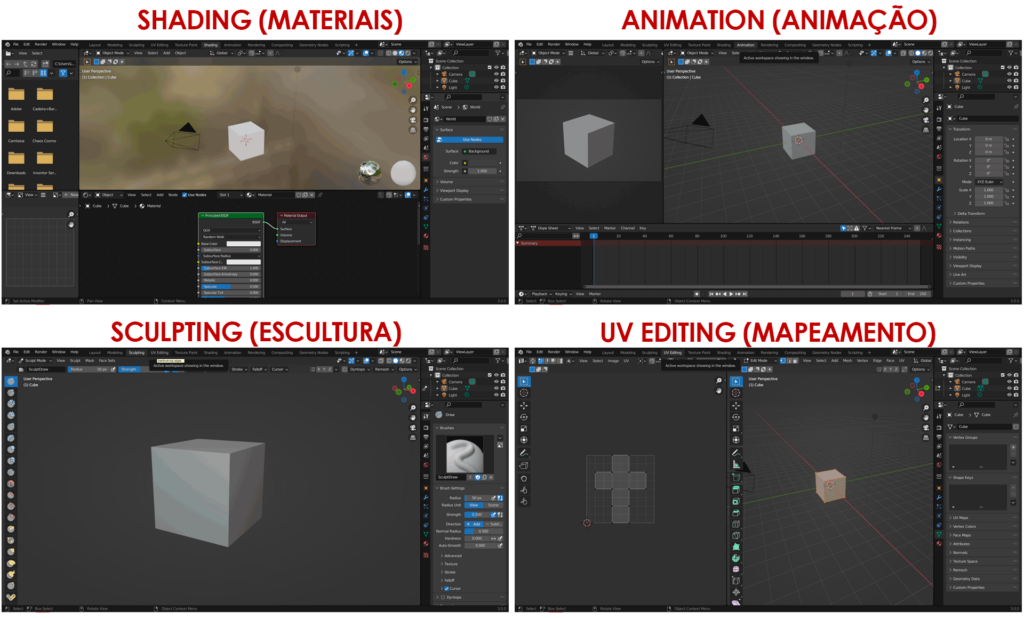Click the Options button in Shading viewport
This screenshot has width=1024, height=619.
pyautogui.click(x=406, y=61)
